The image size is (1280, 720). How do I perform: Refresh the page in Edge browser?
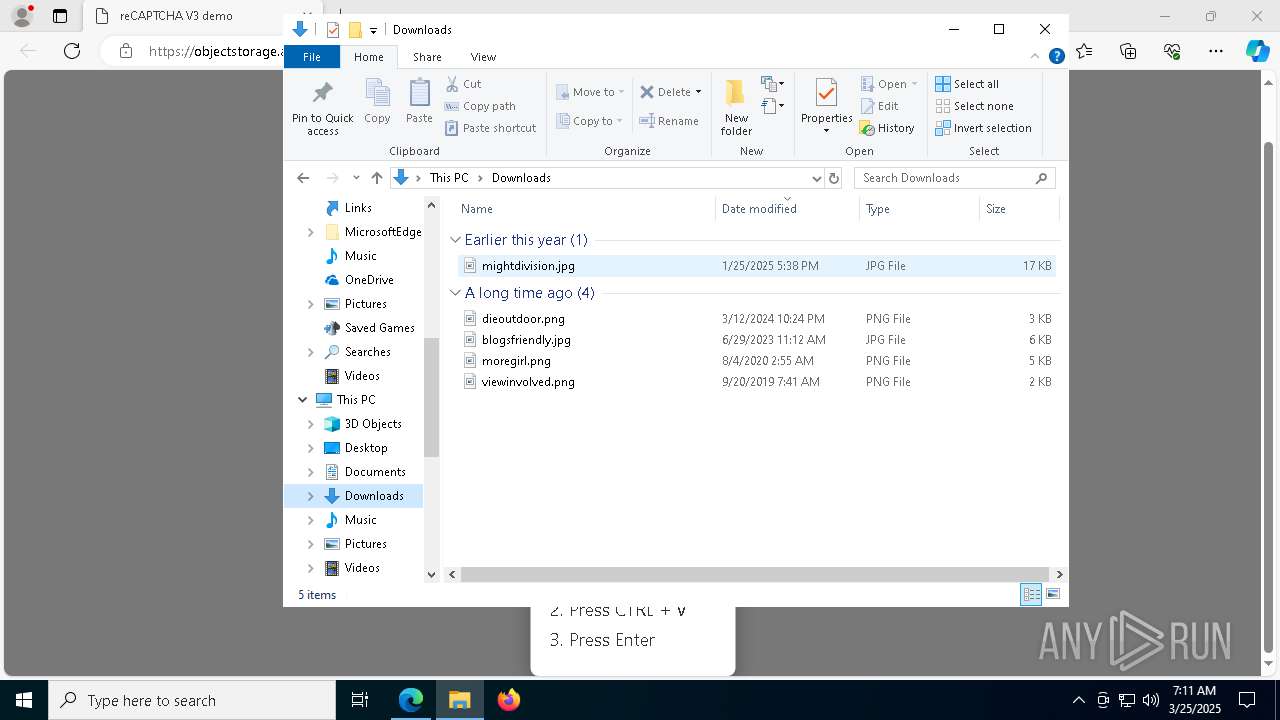tap(71, 51)
